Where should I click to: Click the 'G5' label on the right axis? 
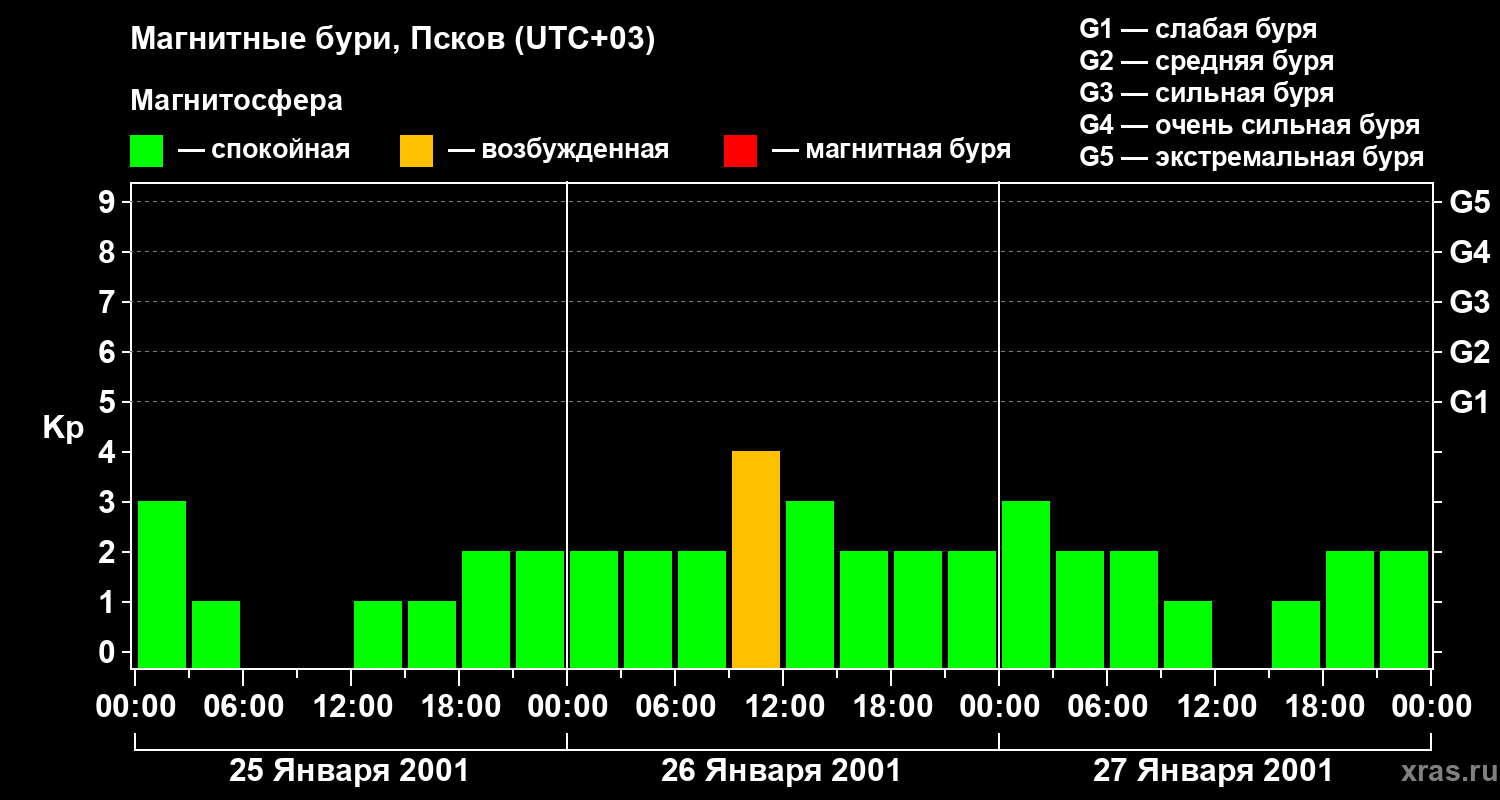click(x=1469, y=202)
